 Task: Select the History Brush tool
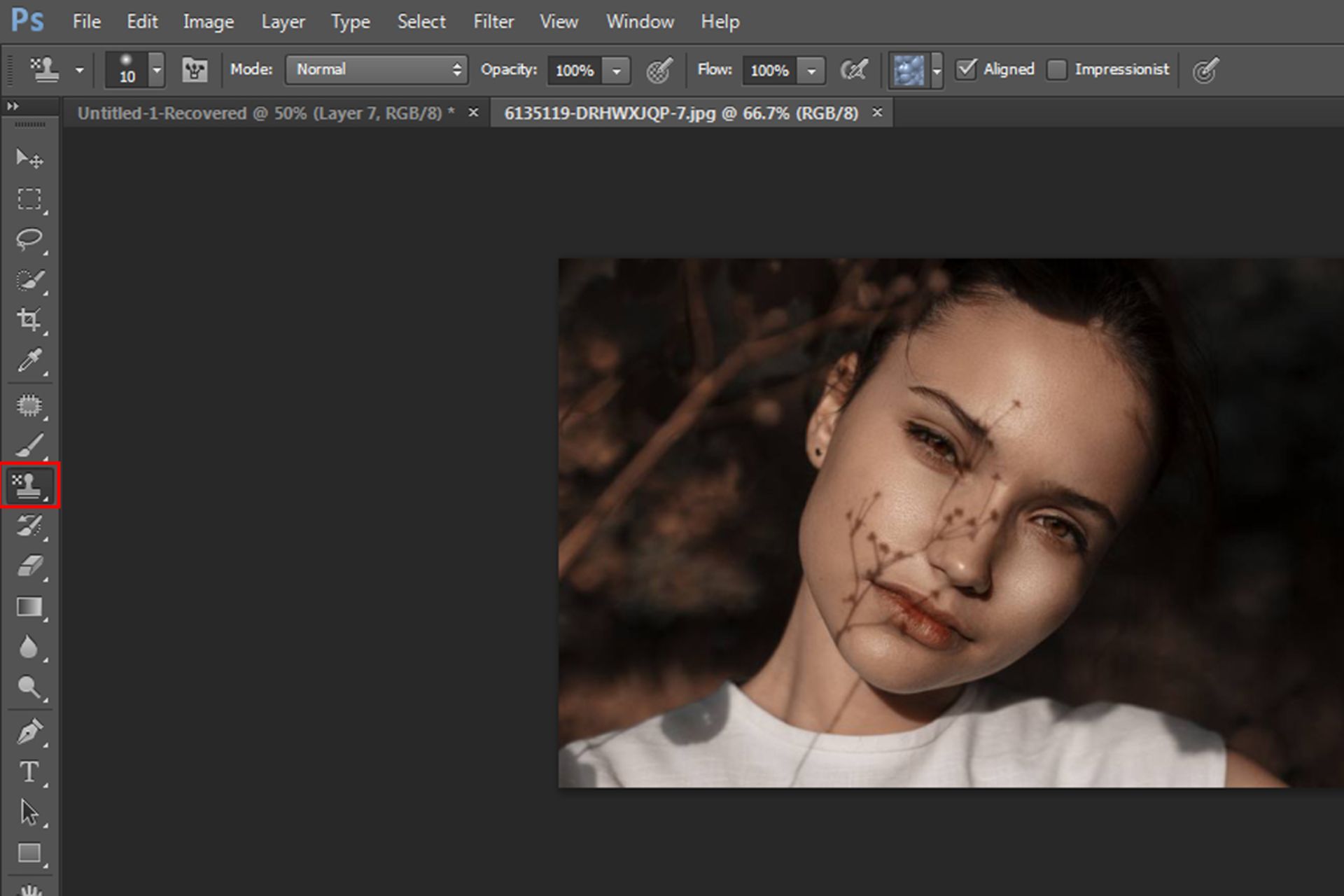click(29, 526)
